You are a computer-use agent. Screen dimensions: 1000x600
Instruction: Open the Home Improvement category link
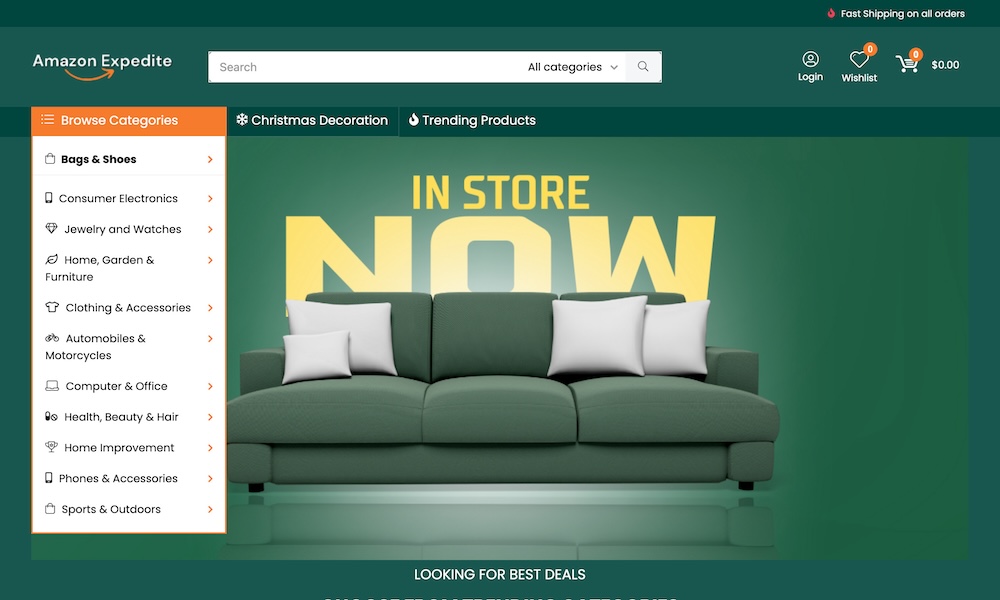pos(119,448)
